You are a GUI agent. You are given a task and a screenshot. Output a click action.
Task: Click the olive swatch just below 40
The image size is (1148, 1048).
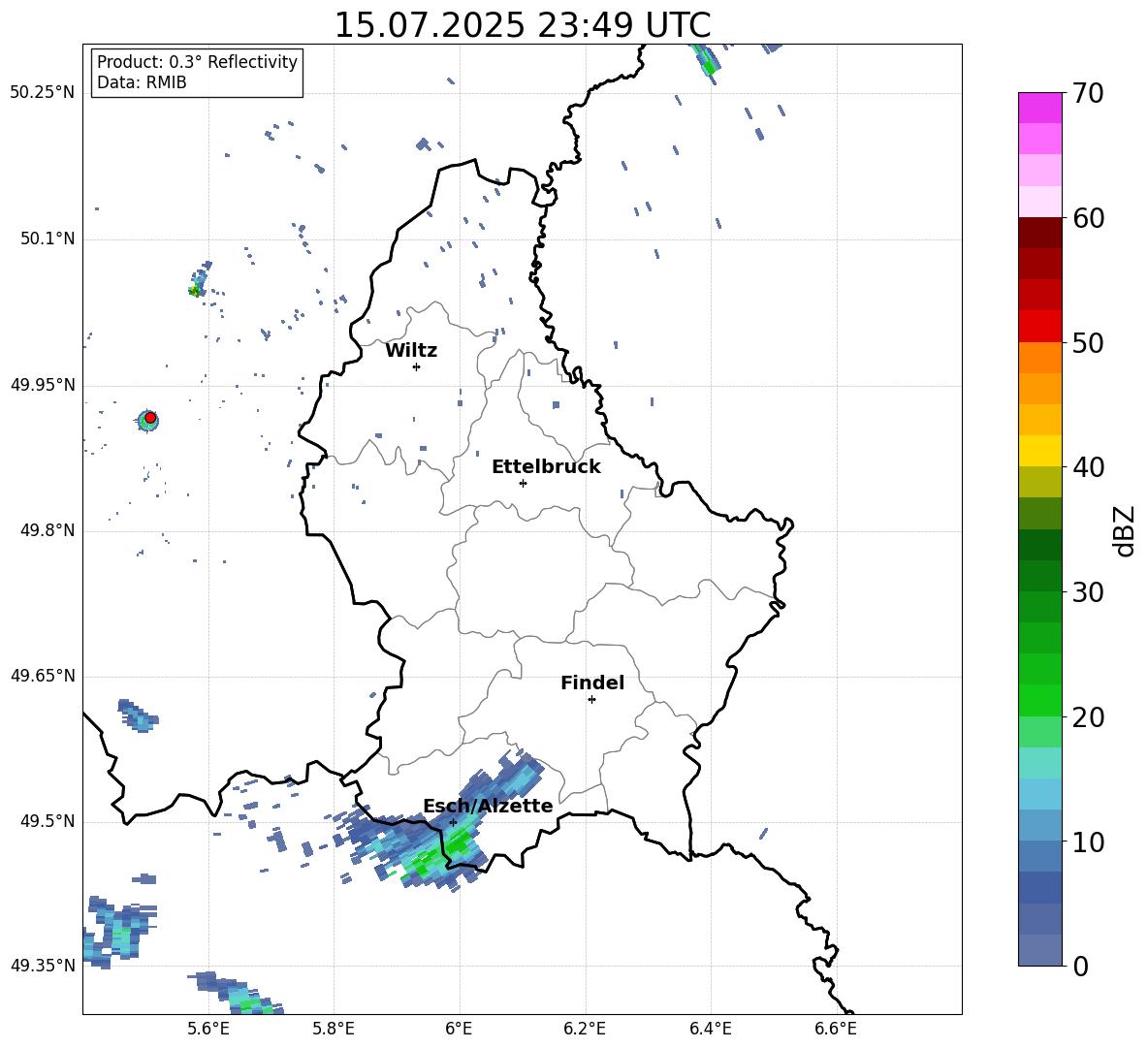tap(1039, 482)
